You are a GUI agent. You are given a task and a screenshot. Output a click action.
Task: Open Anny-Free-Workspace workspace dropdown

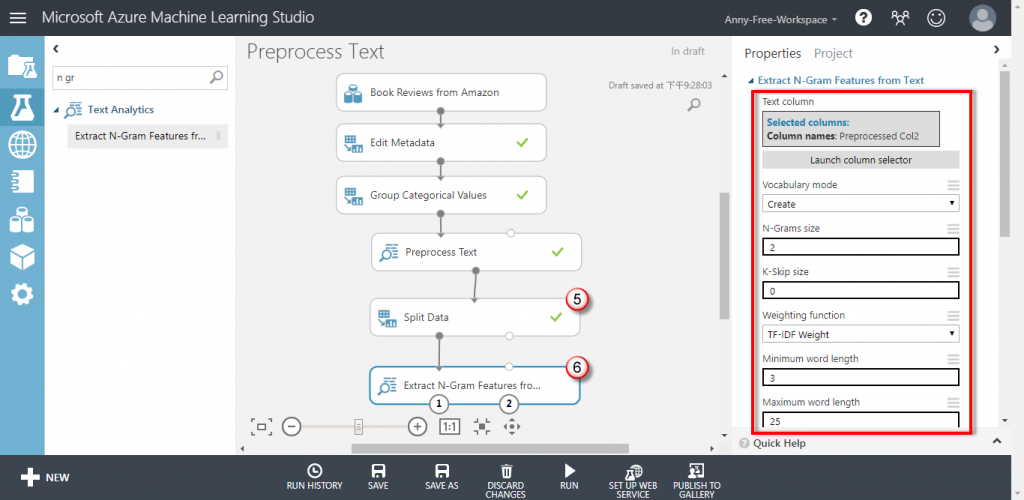coord(780,20)
